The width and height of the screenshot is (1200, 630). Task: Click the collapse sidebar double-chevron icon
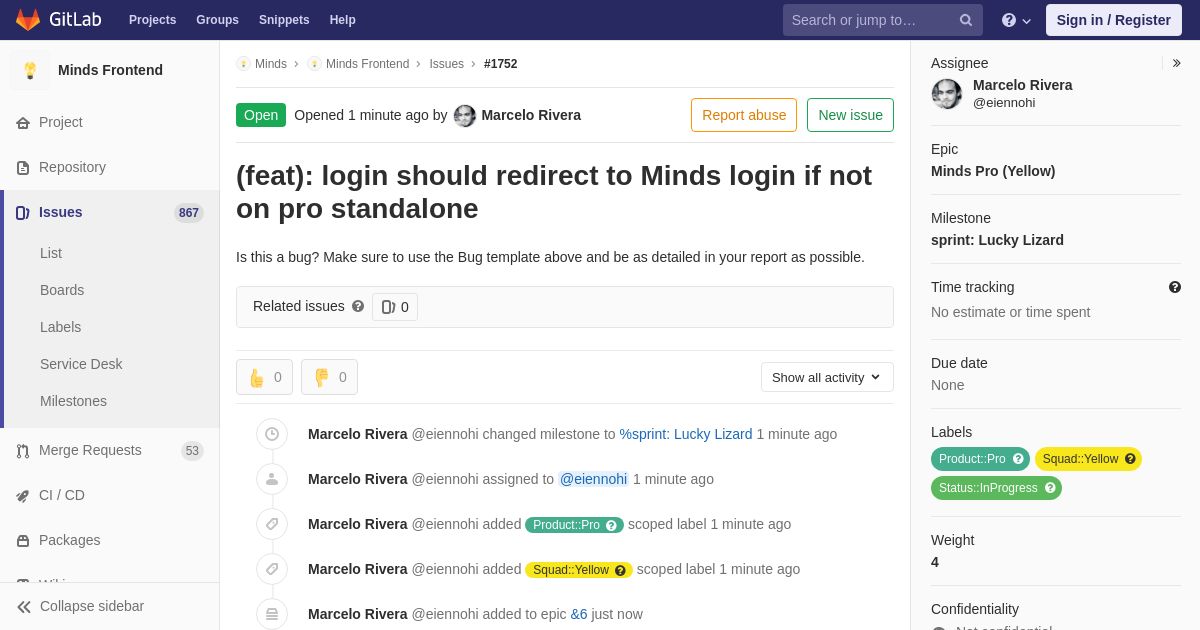click(x=24, y=607)
